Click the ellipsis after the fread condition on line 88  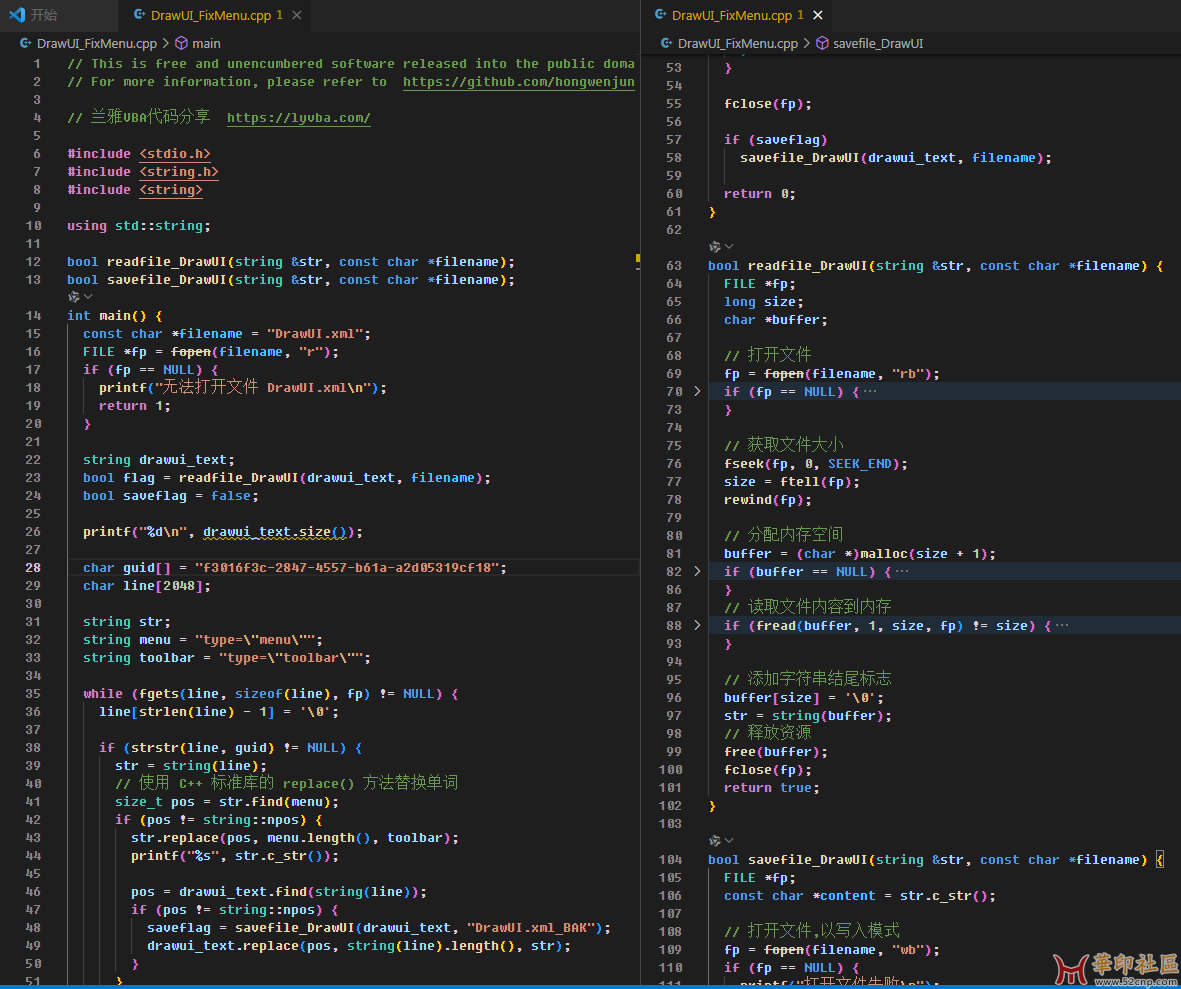1062,625
